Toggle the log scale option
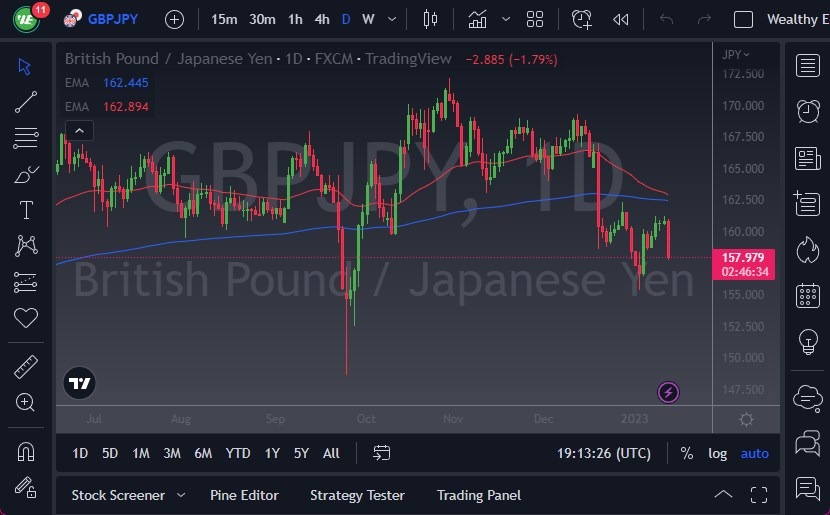This screenshot has width=830, height=515. (718, 453)
